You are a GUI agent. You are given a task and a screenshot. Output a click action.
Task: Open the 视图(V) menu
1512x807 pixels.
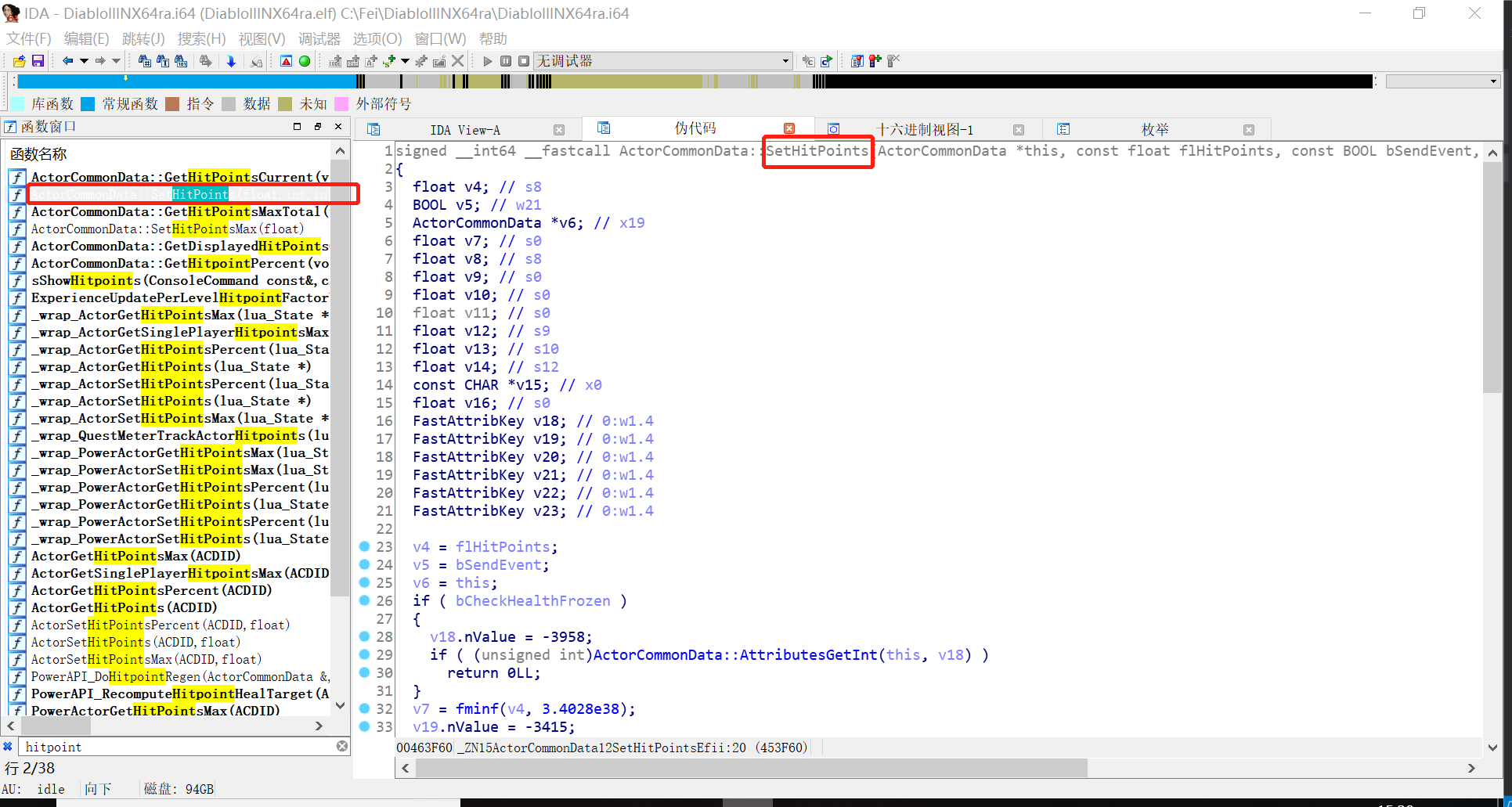(262, 38)
